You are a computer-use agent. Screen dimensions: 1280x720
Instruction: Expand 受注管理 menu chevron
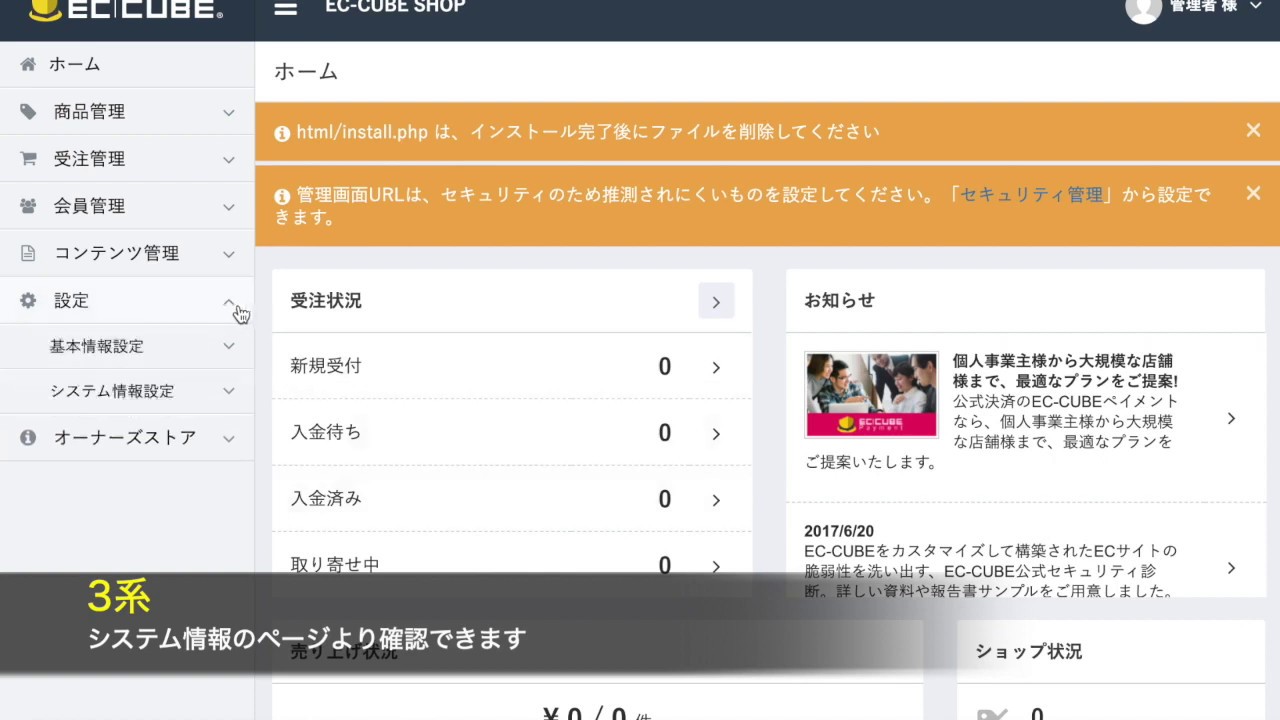coord(229,159)
